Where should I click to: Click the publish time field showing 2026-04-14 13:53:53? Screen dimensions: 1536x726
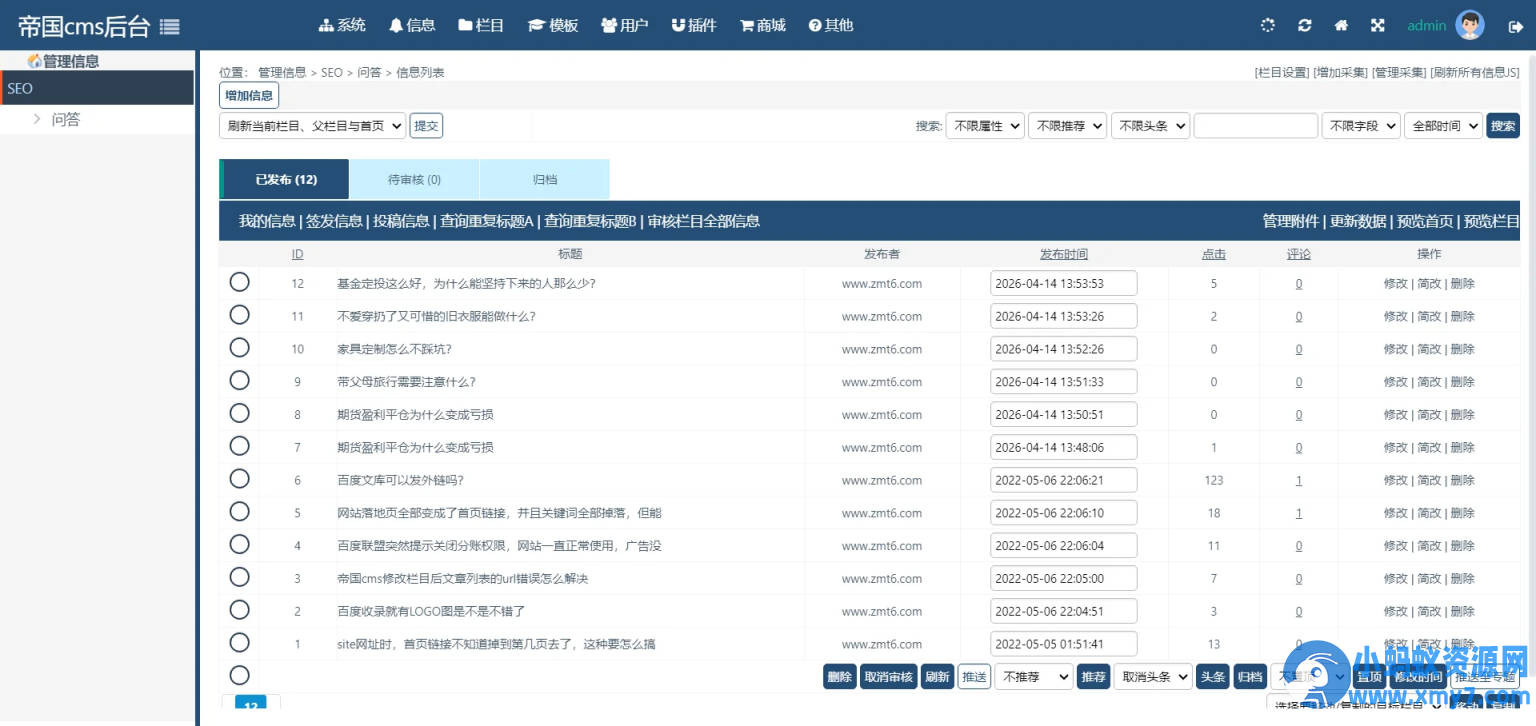click(1063, 282)
